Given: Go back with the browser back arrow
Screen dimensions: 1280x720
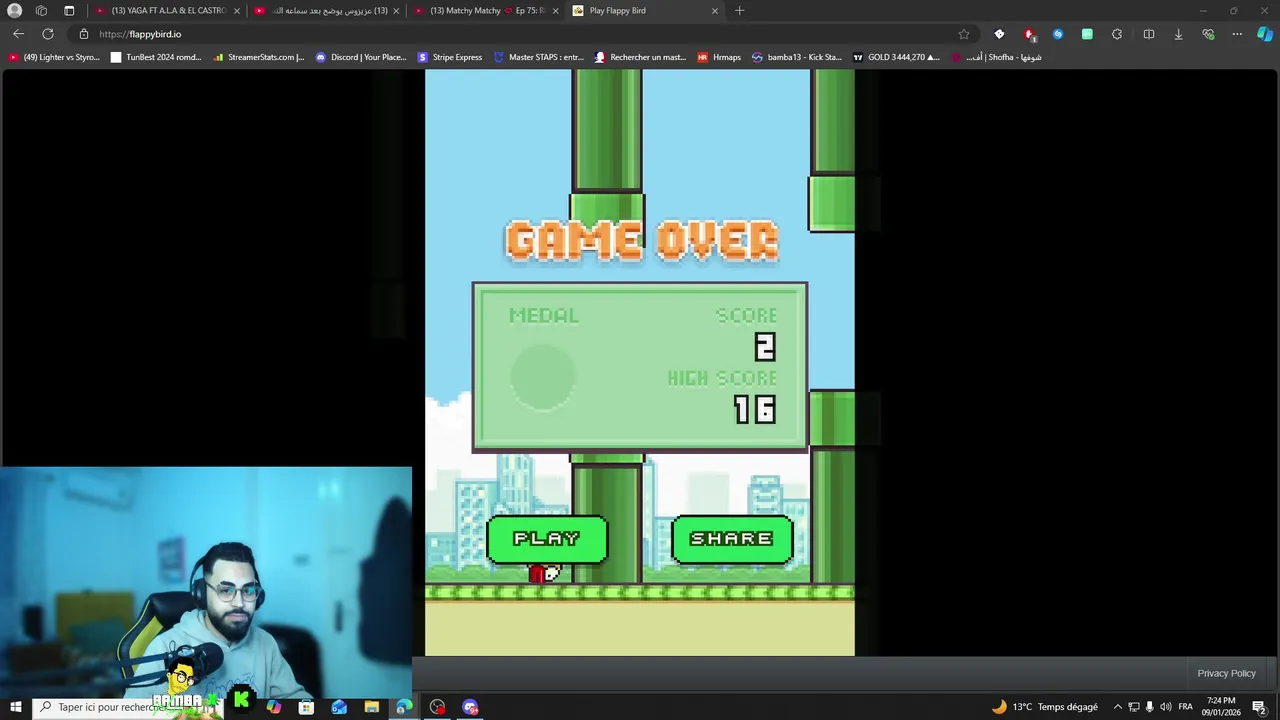Looking at the screenshot, I should click(x=18, y=34).
